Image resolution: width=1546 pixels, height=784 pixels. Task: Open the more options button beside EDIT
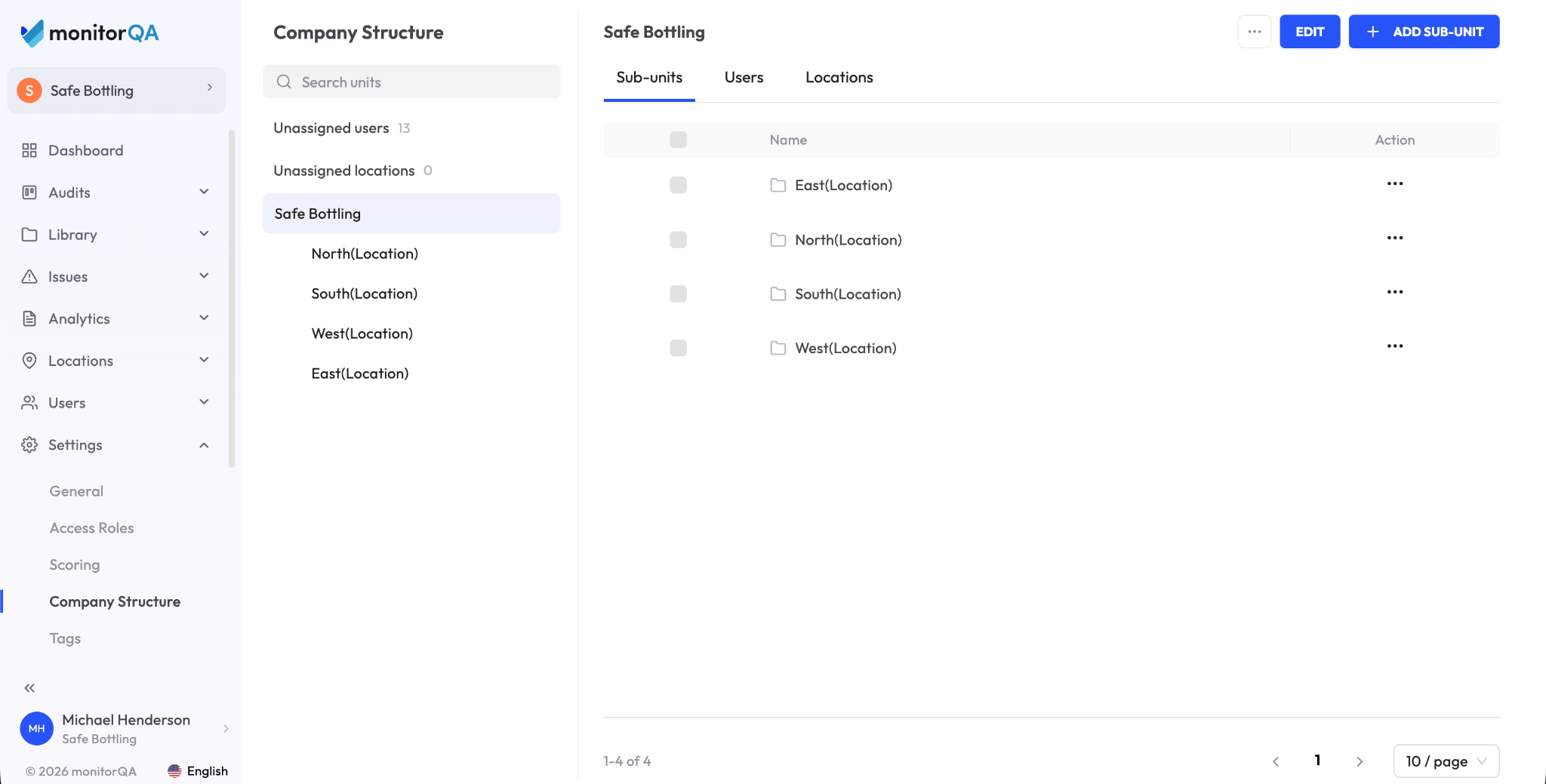(x=1255, y=32)
